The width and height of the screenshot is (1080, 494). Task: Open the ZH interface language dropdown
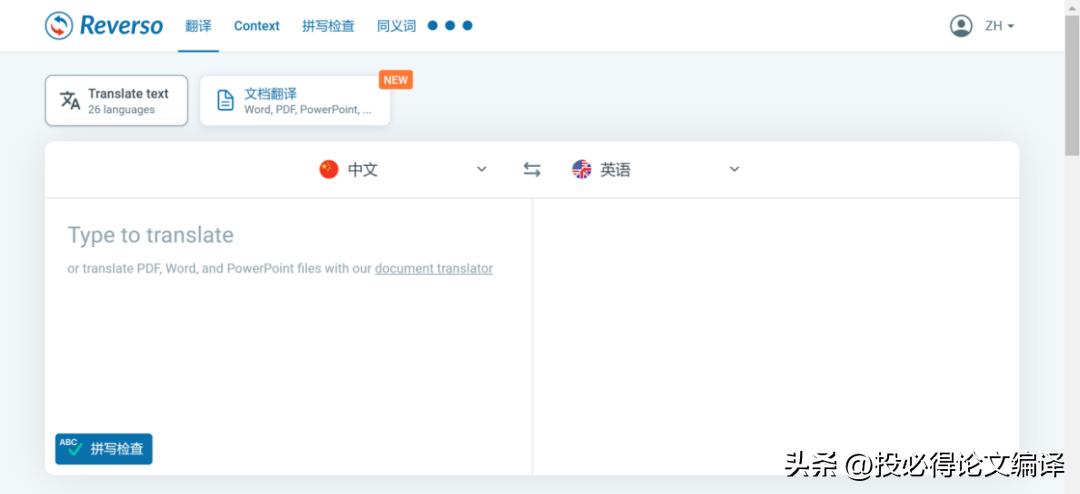(999, 26)
